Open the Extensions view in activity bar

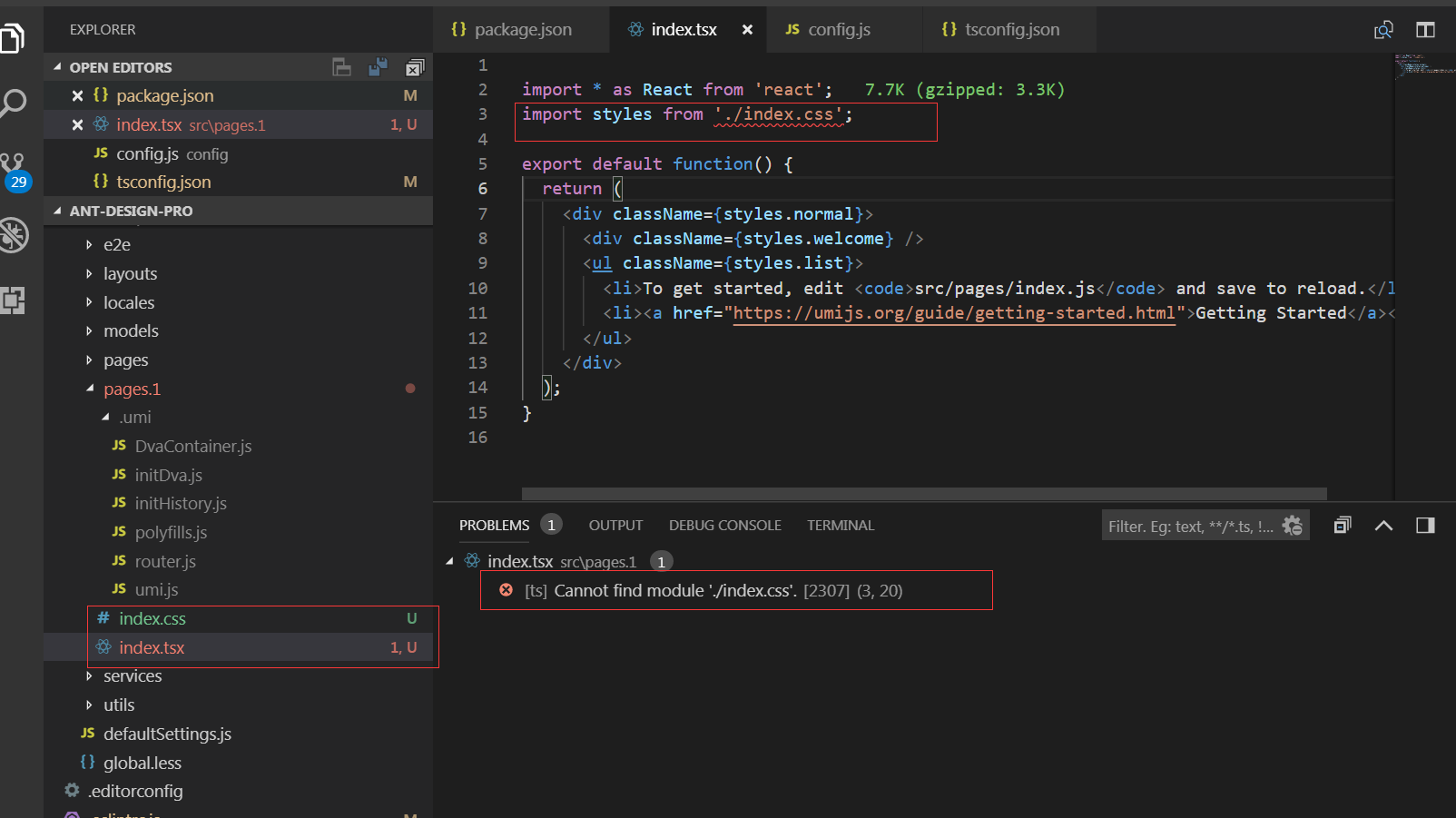pos(13,301)
